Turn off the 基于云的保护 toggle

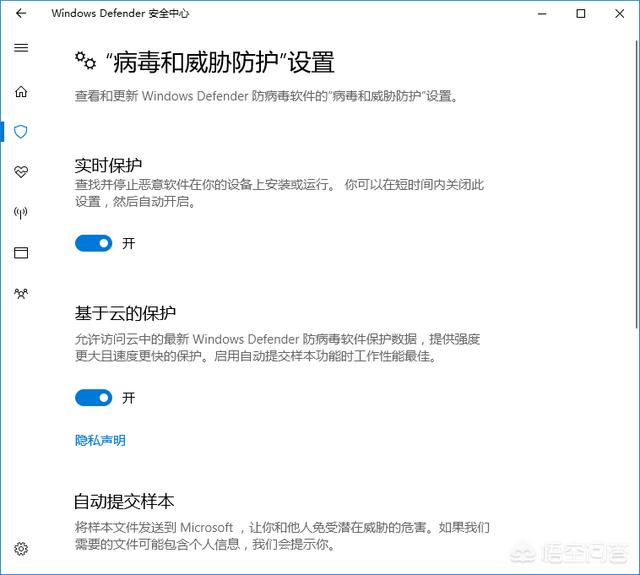tap(93, 397)
